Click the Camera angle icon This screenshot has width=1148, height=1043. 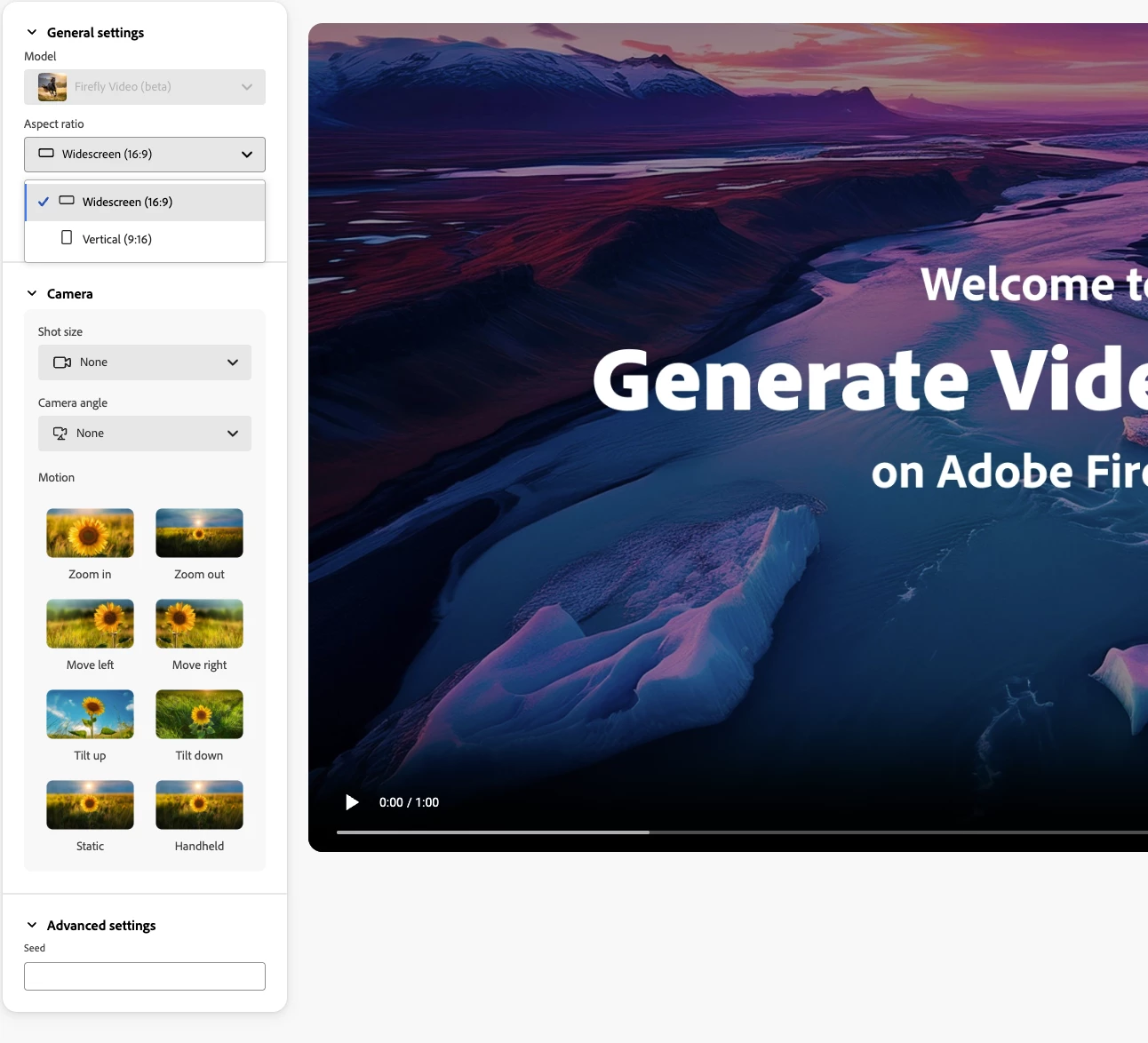click(x=60, y=434)
